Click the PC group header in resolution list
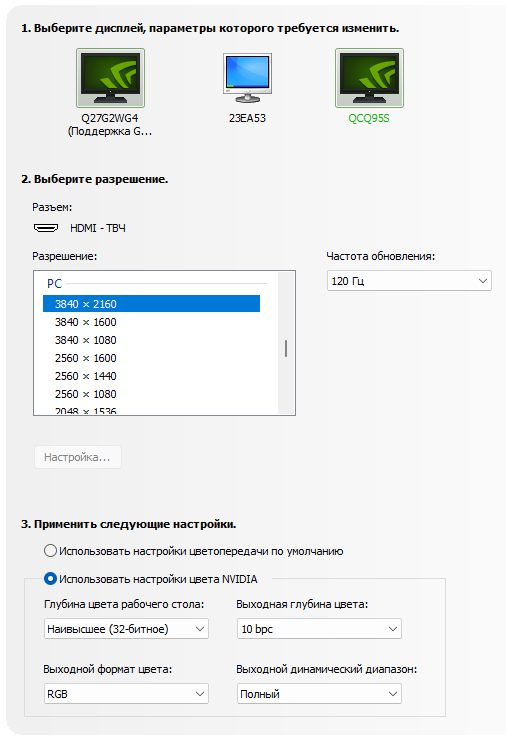Viewport: 506px width, 738px height. pos(54,284)
